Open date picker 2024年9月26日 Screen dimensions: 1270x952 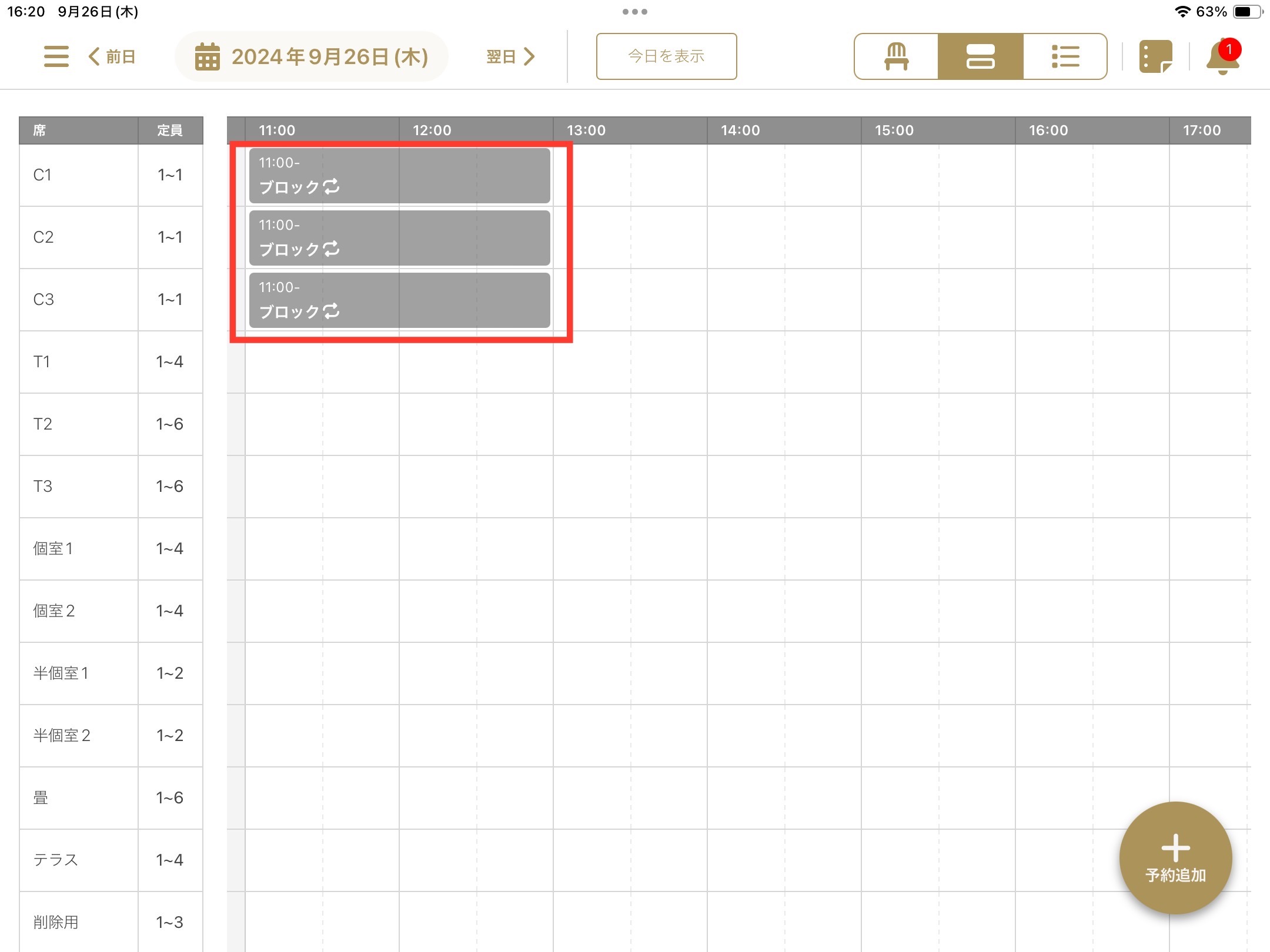coord(329,57)
